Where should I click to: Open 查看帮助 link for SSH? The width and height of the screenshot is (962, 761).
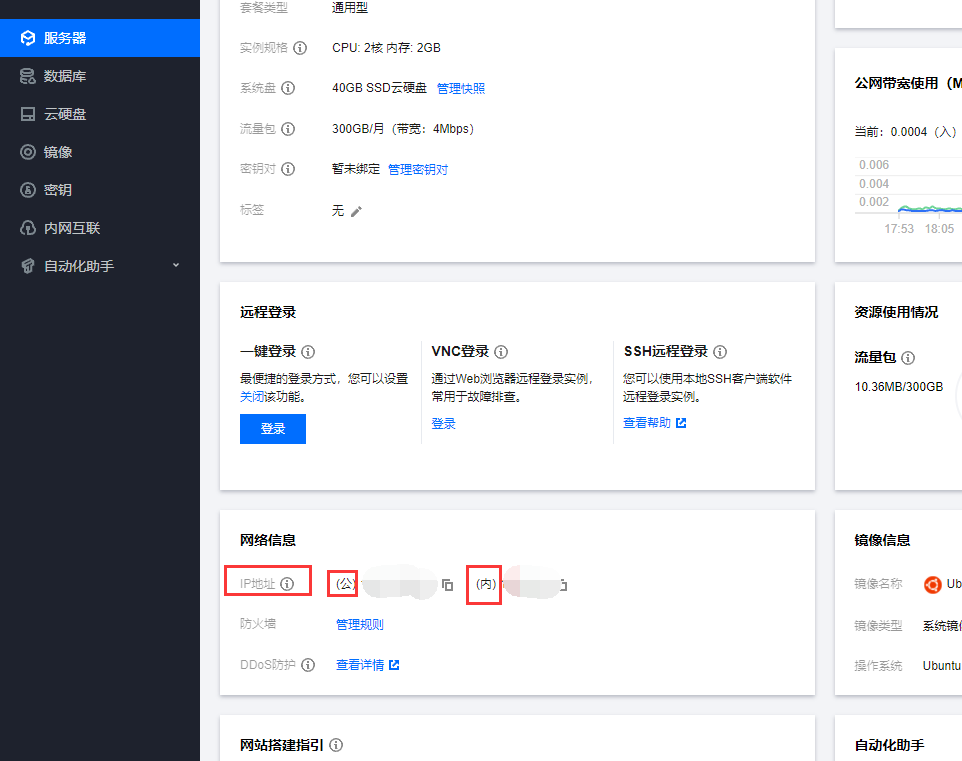[647, 423]
